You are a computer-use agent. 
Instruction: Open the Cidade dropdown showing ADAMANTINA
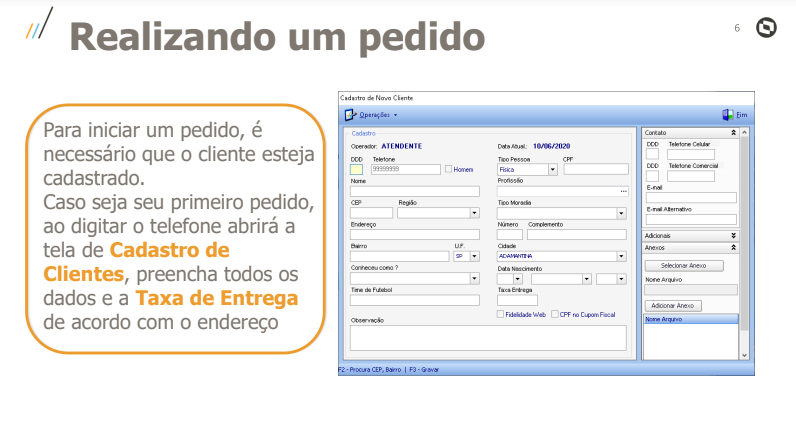tap(621, 256)
